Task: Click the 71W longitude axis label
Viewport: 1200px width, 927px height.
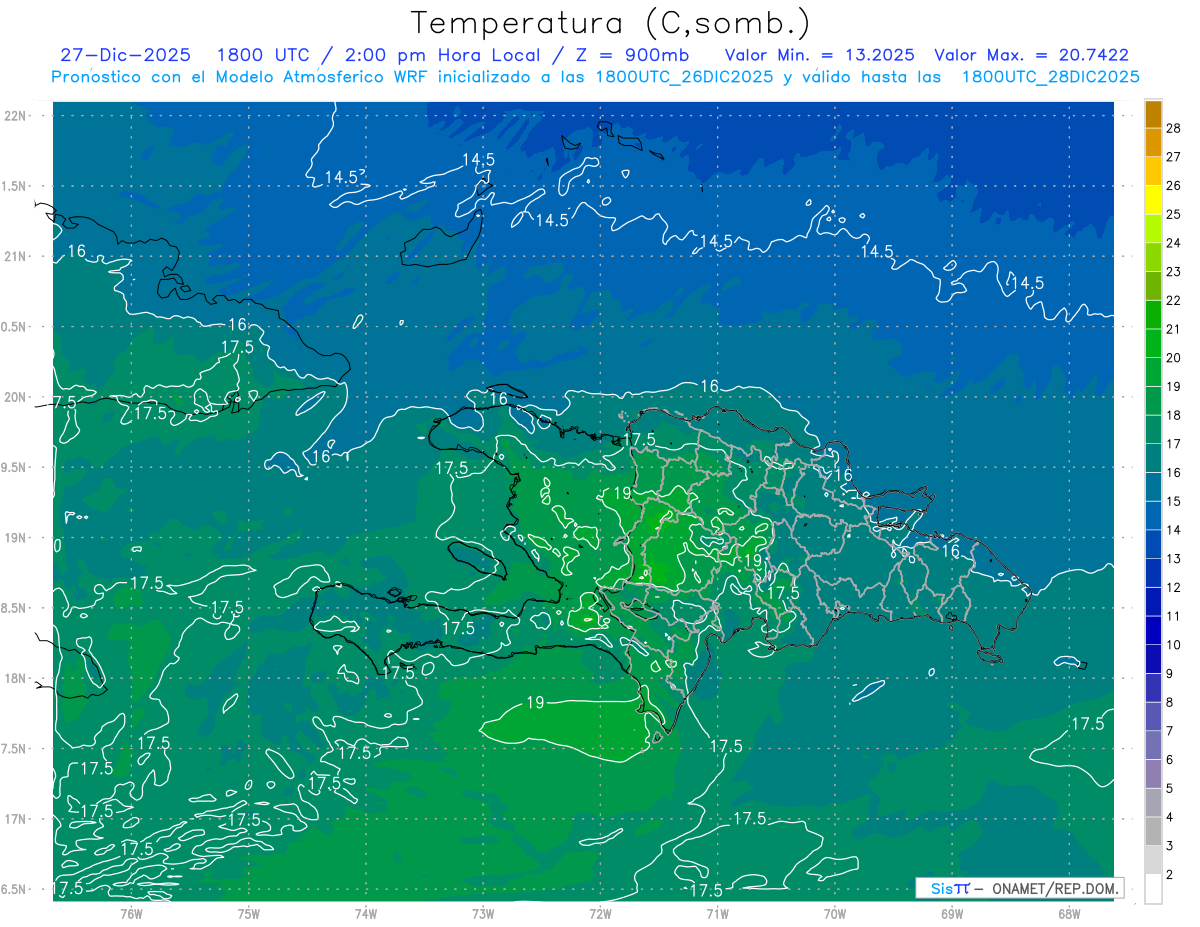Action: [717, 913]
